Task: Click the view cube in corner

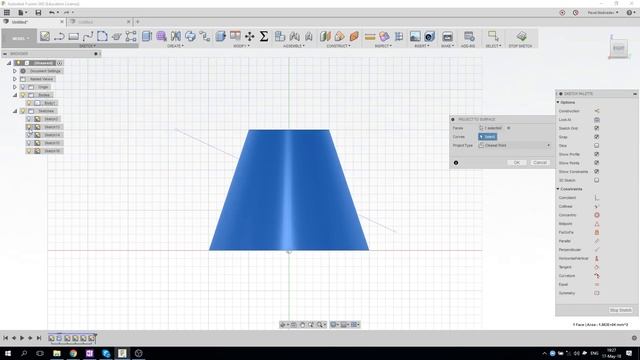Action: point(619,48)
